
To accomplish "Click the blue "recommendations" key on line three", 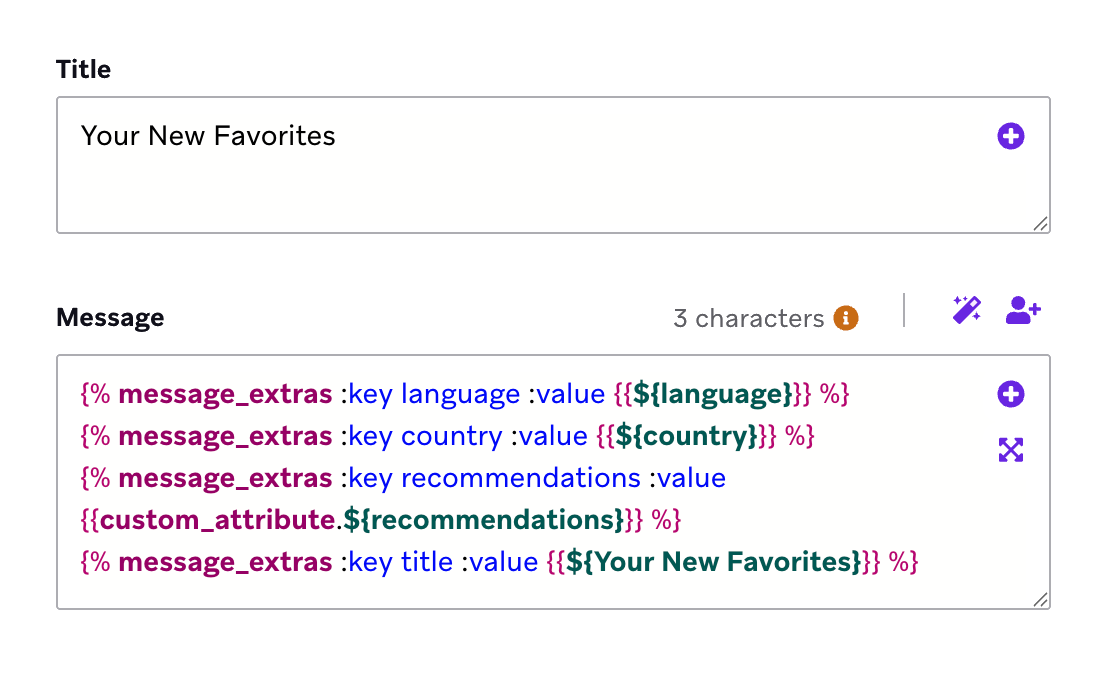I will [520, 478].
